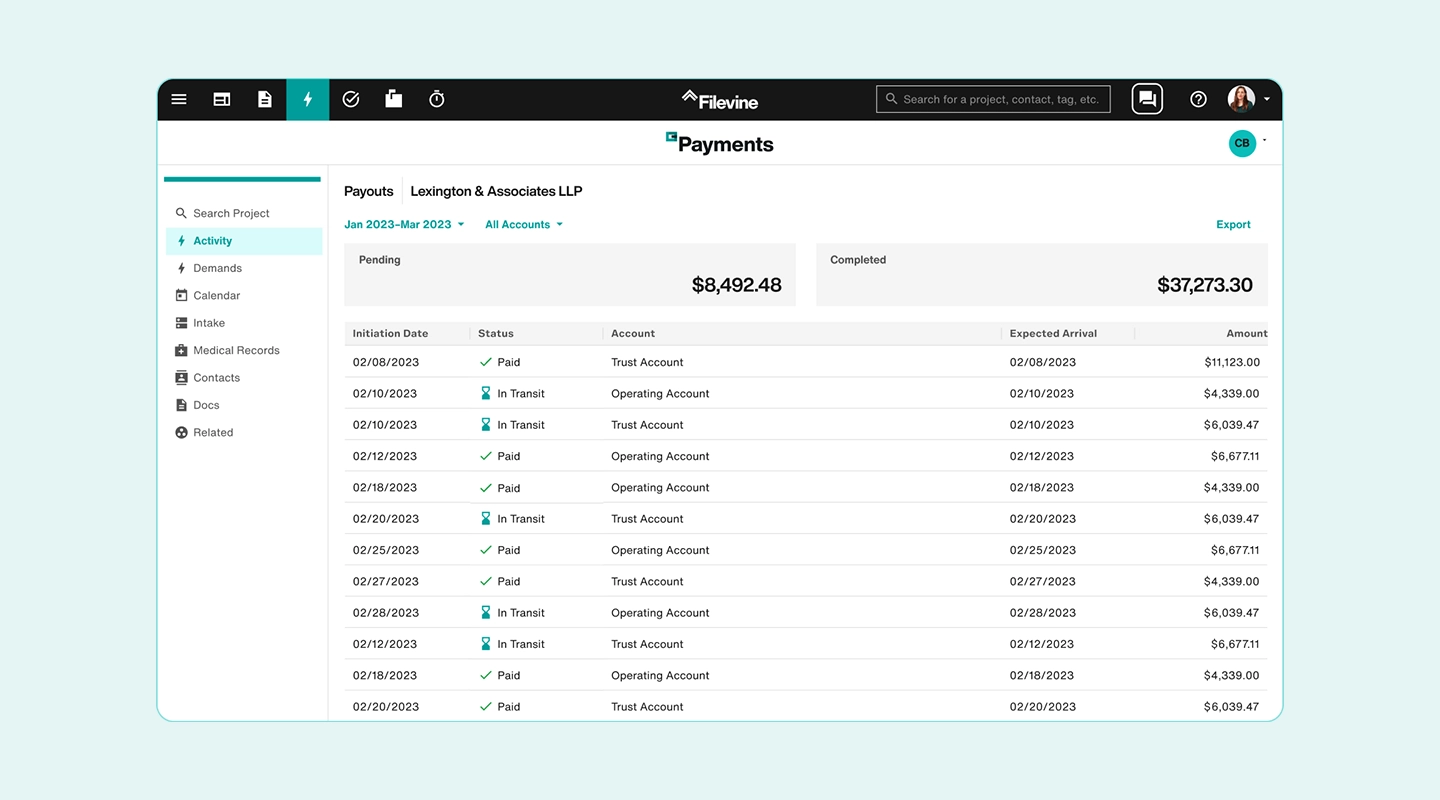Click Trust Account in 02/27/2023 row

(647, 581)
